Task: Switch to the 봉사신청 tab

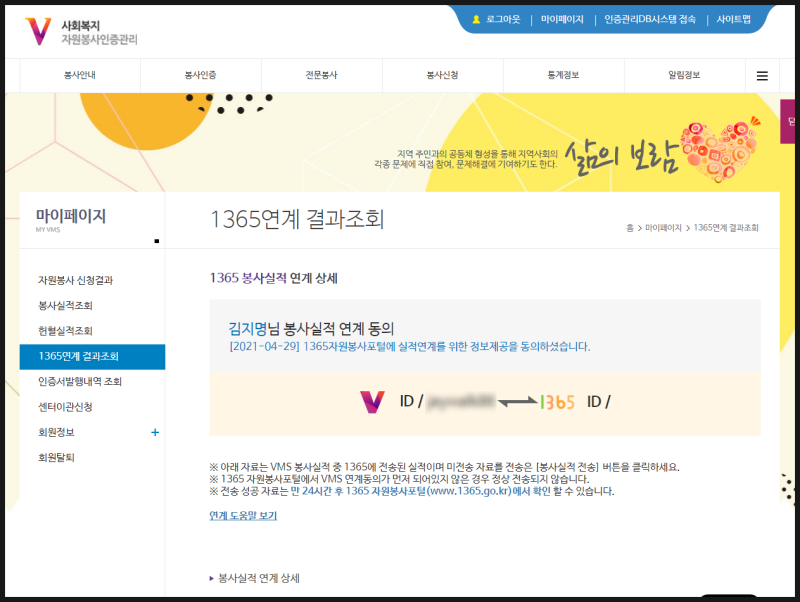Action: click(x=443, y=75)
